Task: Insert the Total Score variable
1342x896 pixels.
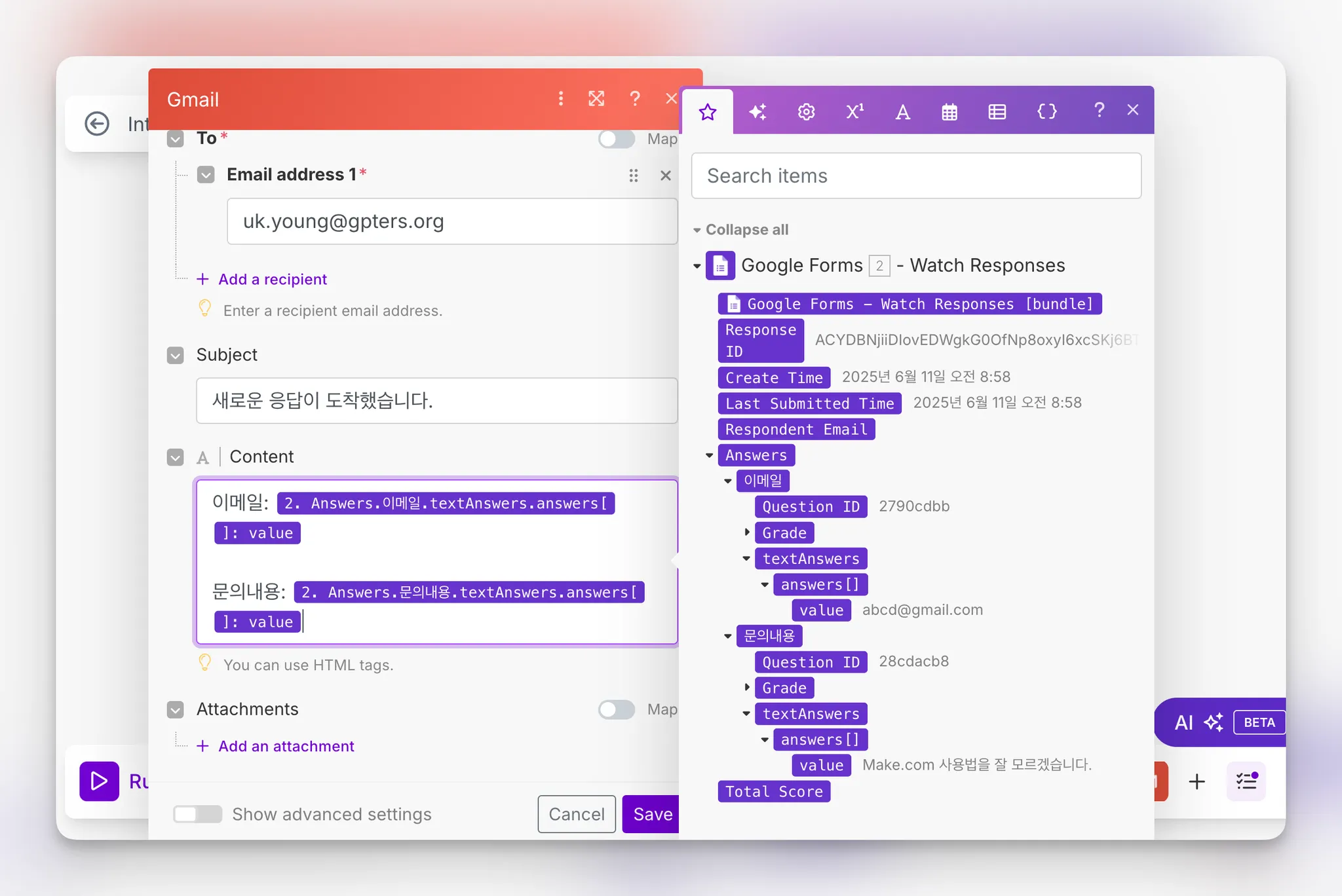Action: point(774,791)
